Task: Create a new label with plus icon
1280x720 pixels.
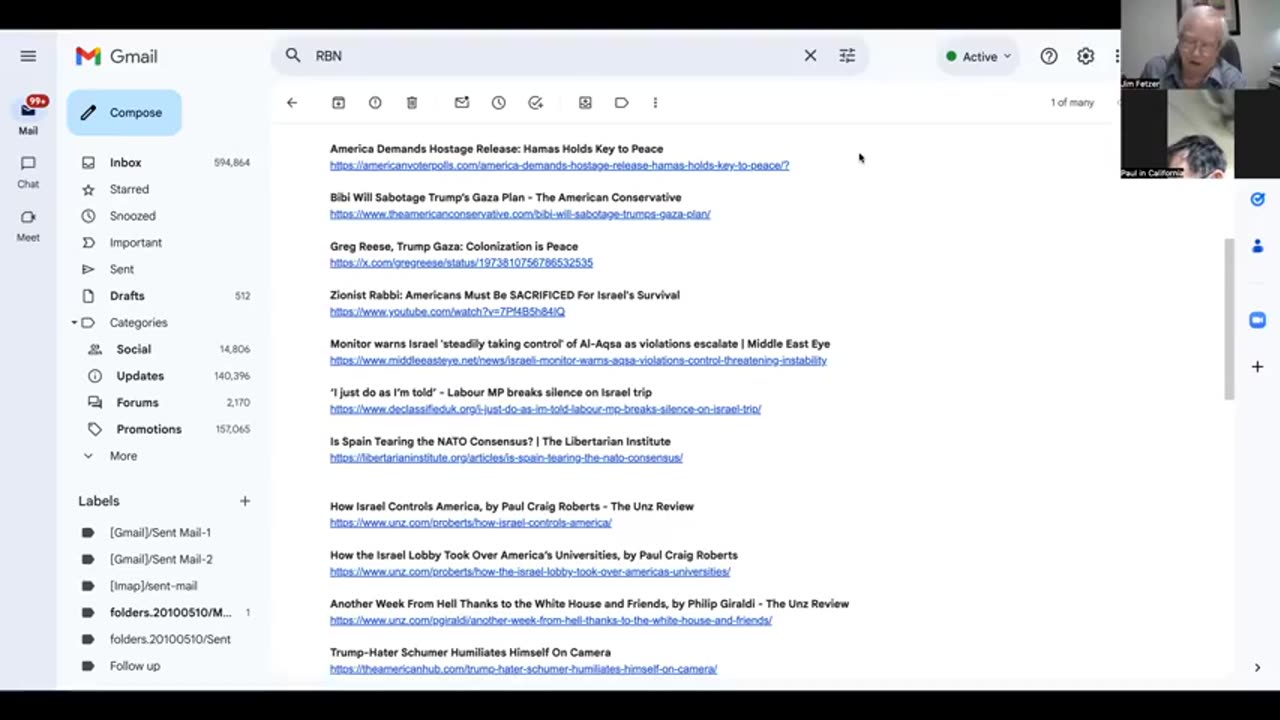Action: coord(244,501)
